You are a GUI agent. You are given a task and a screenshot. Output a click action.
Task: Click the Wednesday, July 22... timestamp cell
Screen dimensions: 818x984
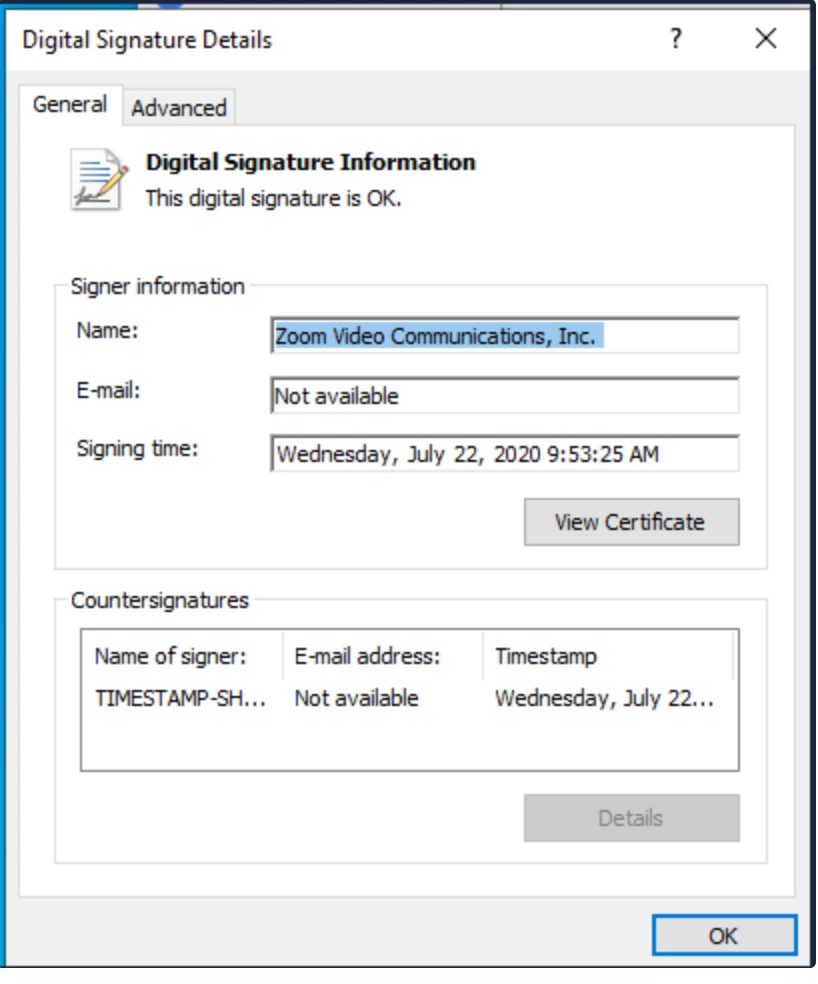(604, 698)
